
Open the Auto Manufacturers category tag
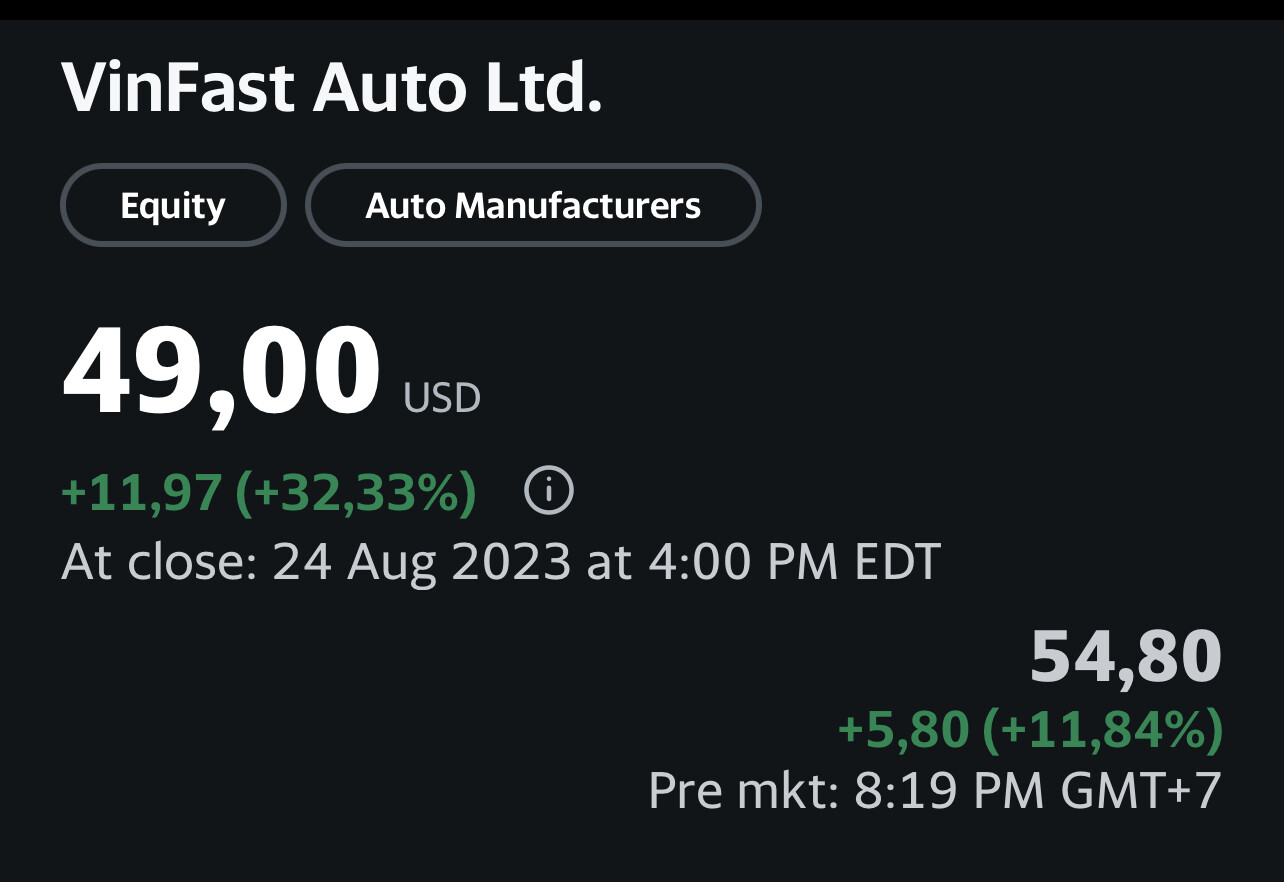(533, 205)
